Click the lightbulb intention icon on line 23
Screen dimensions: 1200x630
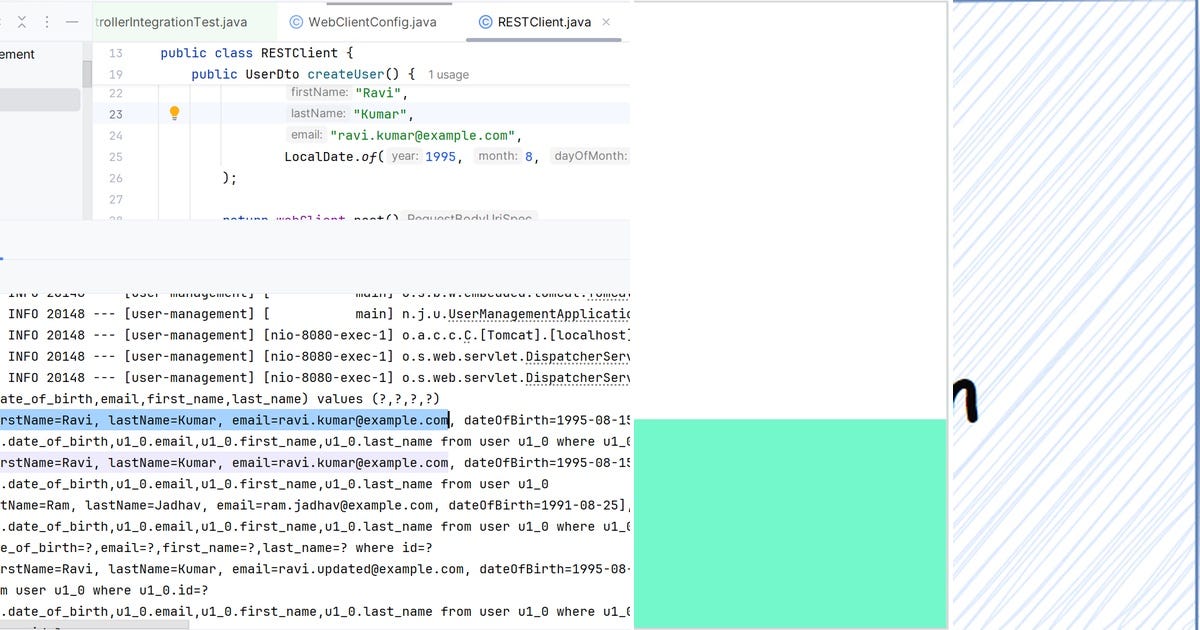coord(174,113)
